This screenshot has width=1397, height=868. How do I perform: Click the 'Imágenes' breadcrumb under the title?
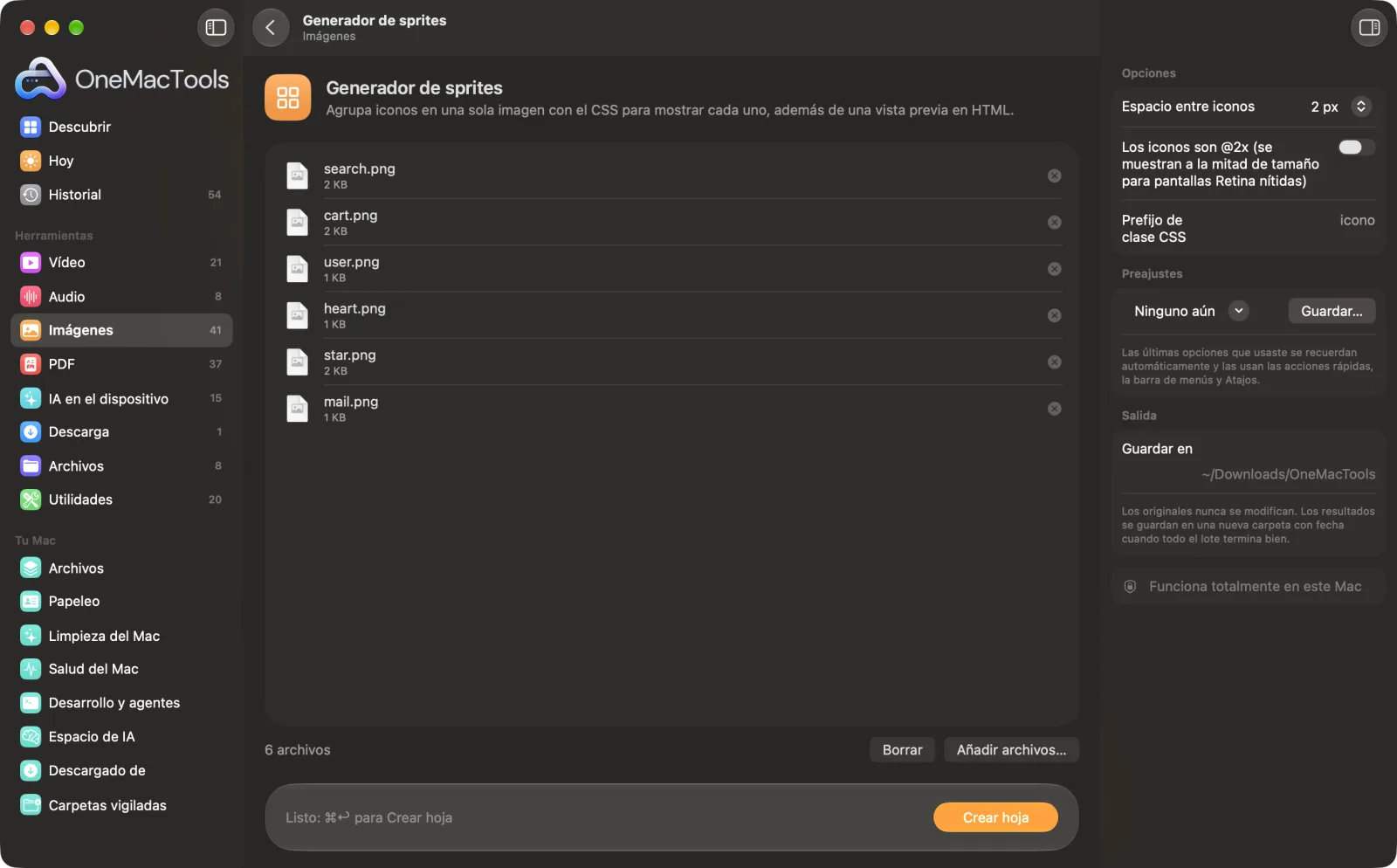(329, 37)
